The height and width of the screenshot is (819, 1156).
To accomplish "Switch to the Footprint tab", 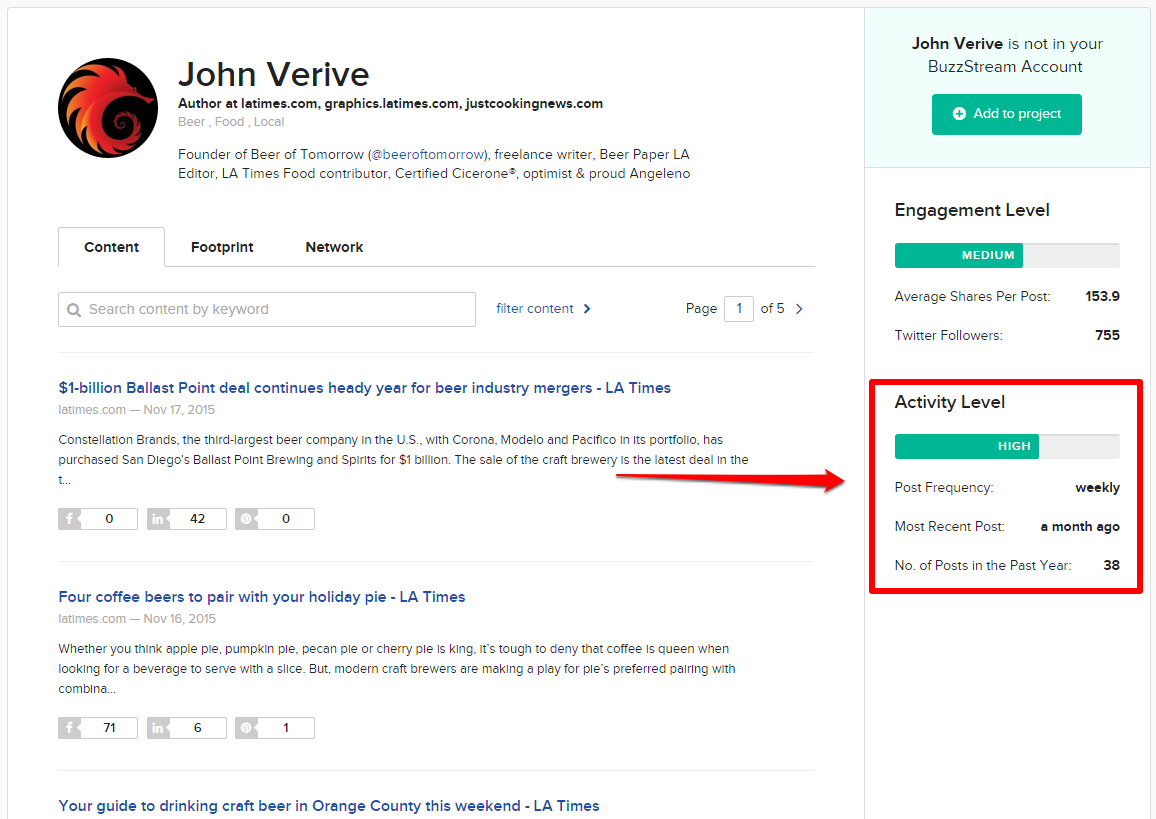I will [x=221, y=246].
